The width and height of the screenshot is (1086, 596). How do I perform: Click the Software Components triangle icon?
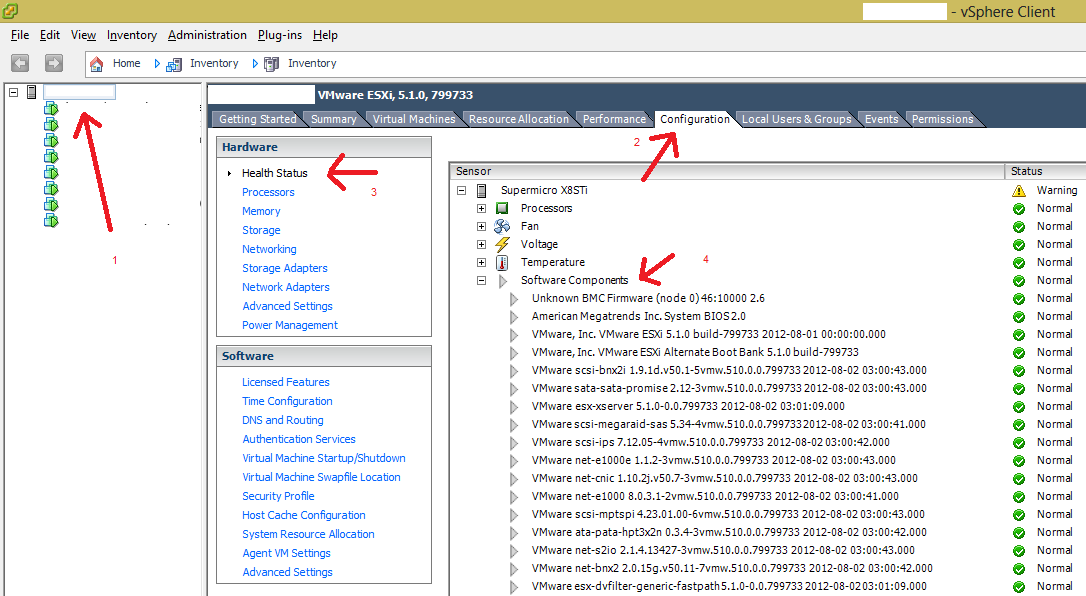click(503, 280)
